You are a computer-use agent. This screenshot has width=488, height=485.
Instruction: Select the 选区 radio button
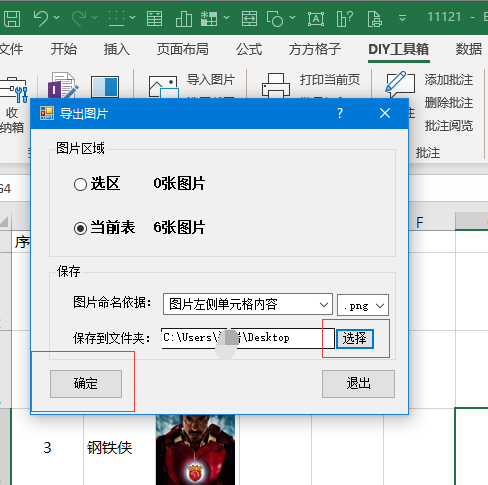point(80,184)
